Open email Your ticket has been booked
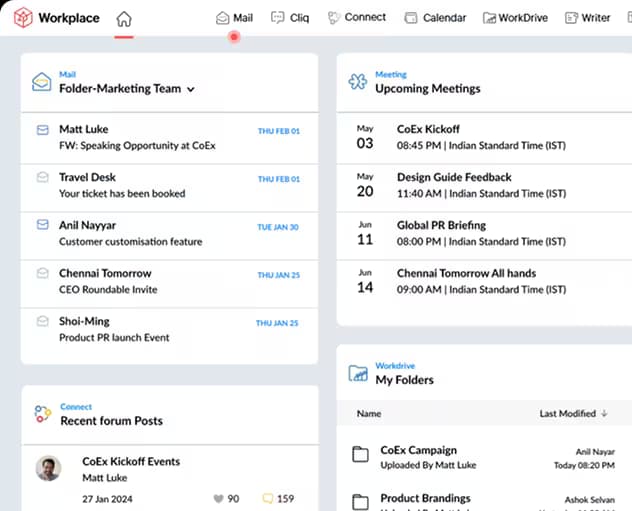The height and width of the screenshot is (511, 632). (169, 187)
